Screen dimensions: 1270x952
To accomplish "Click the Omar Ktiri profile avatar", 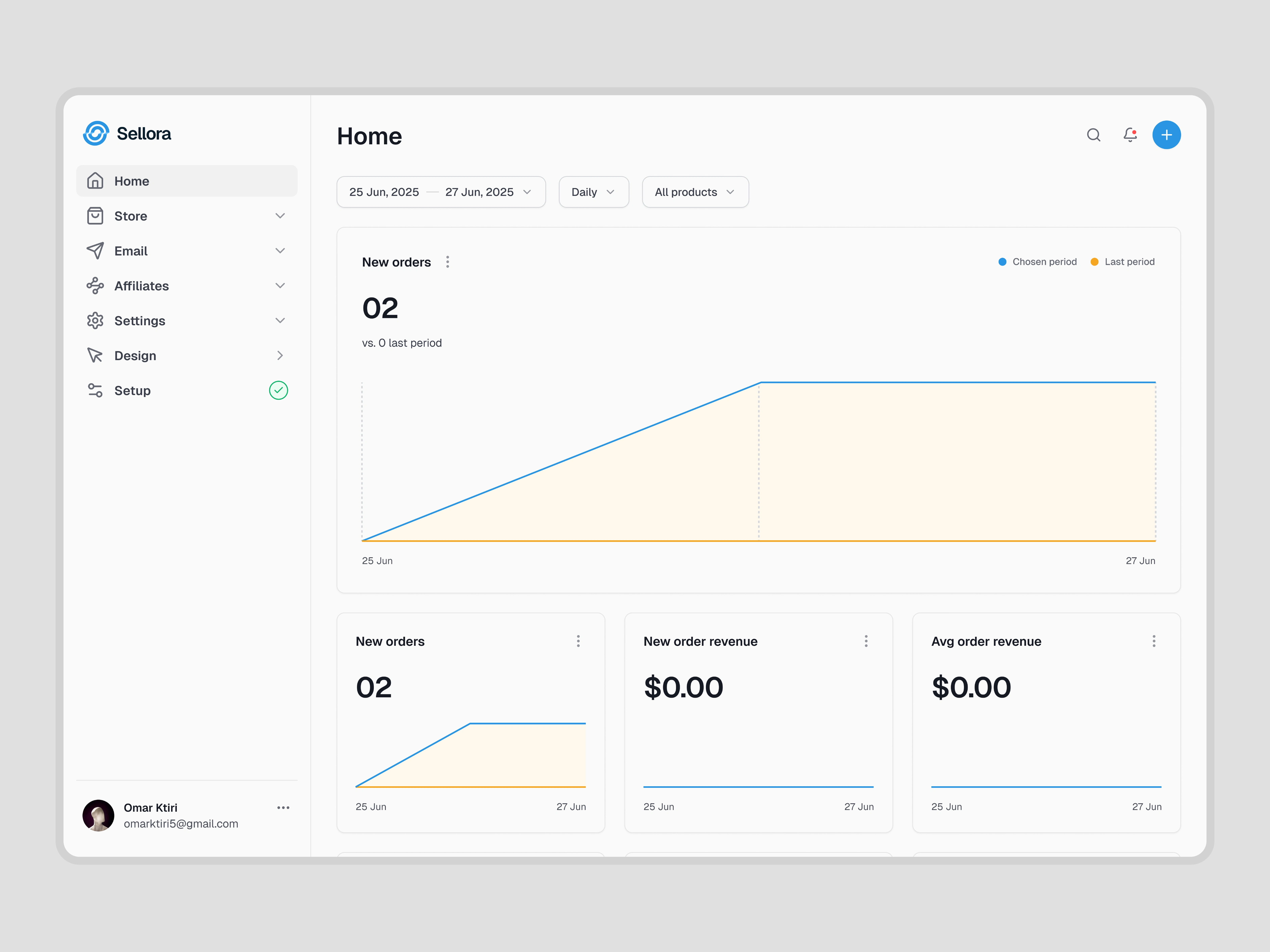I will coord(99,815).
